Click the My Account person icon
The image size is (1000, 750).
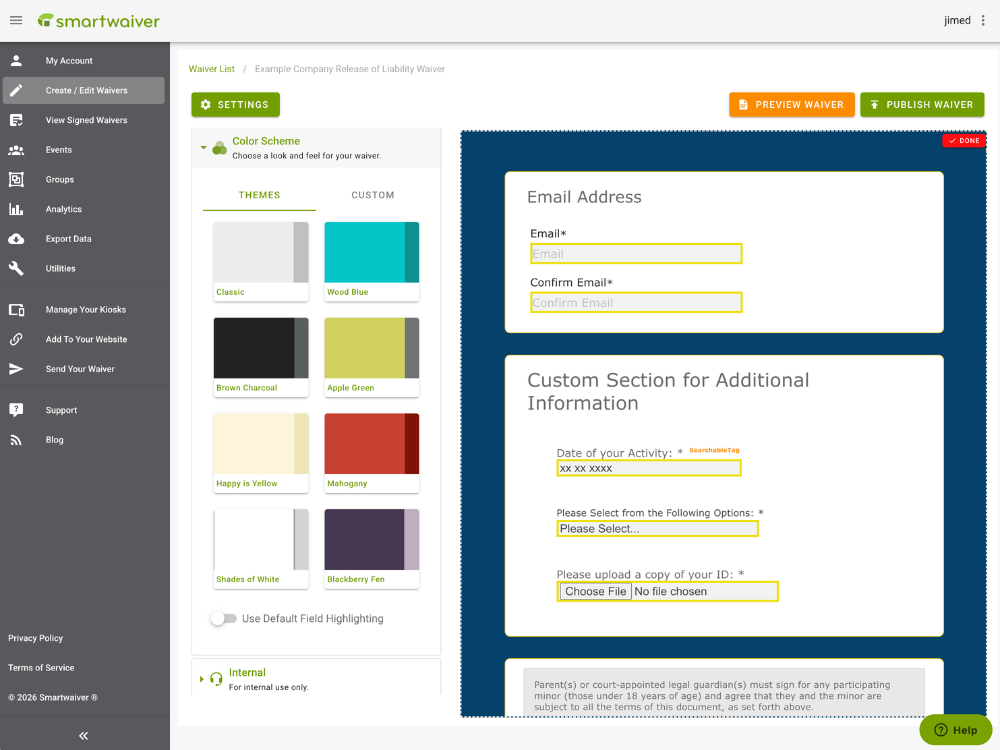pos(16,61)
